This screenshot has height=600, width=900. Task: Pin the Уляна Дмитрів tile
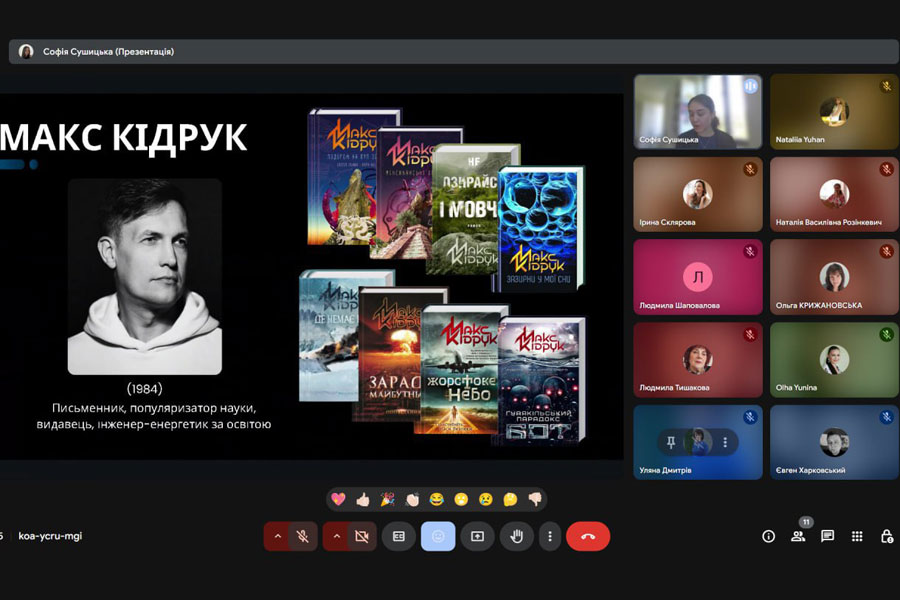pos(673,442)
